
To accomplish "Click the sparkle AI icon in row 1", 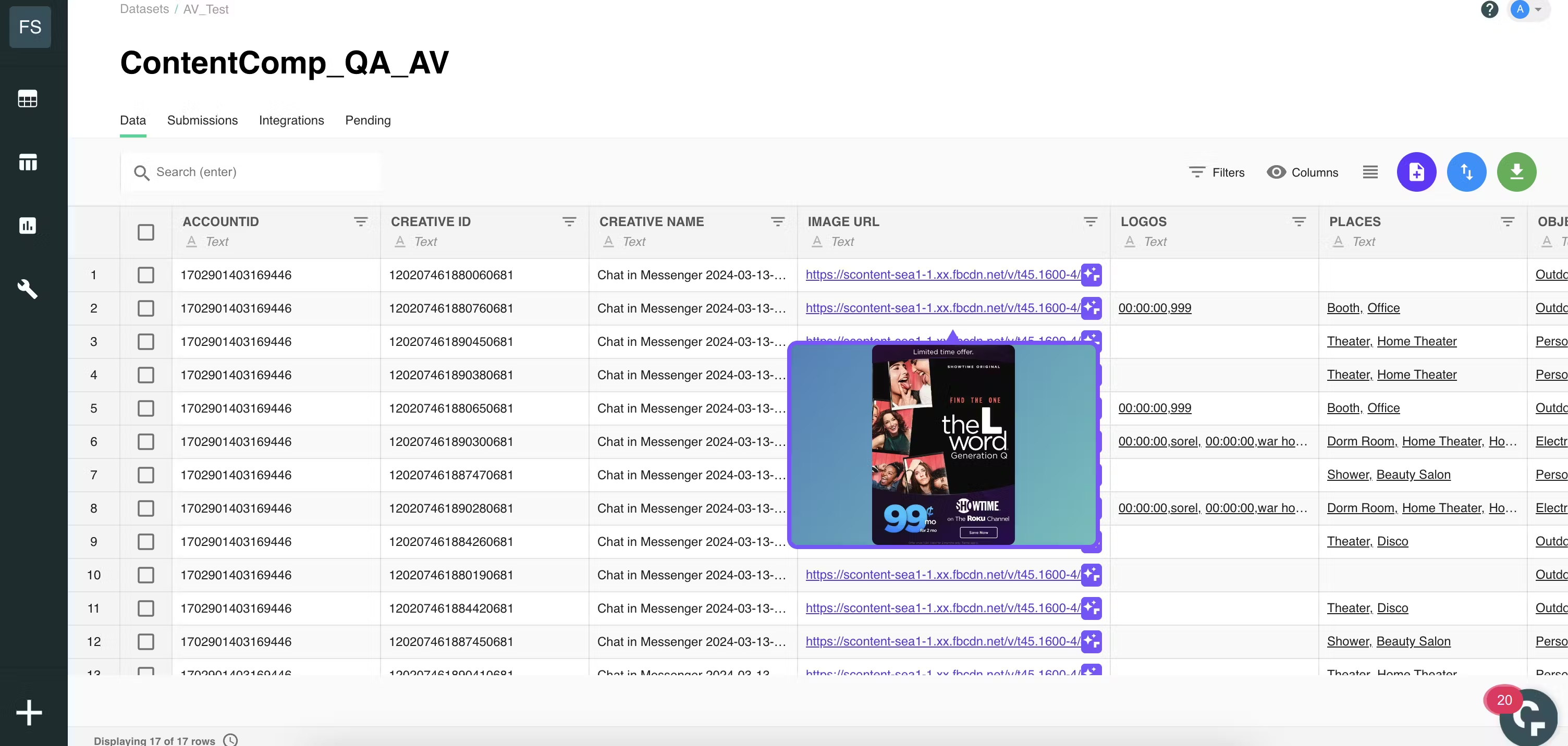I will (1091, 275).
